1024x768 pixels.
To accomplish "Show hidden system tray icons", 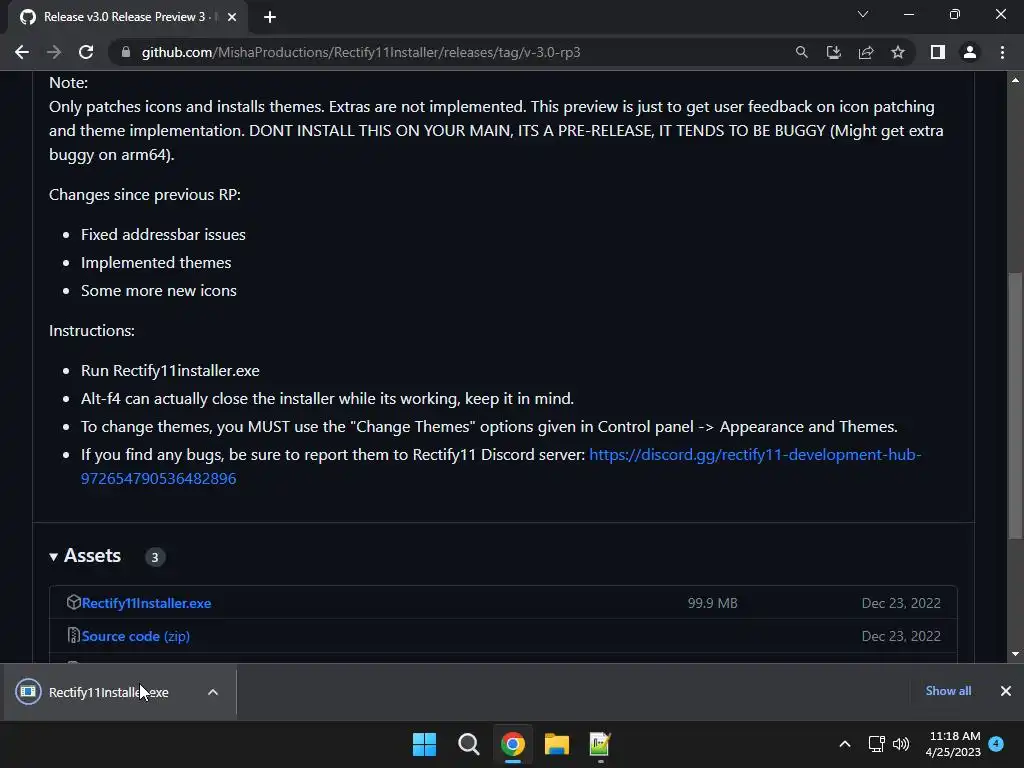I will pyautogui.click(x=844, y=744).
